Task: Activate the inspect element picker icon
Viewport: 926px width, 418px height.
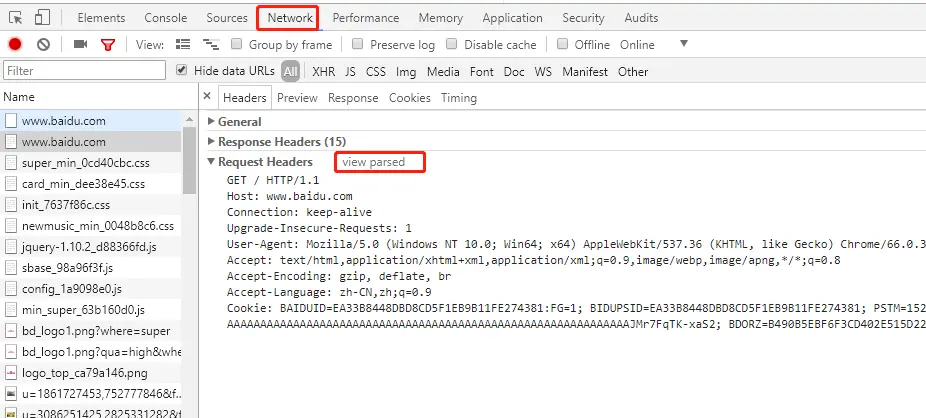Action: (x=17, y=18)
